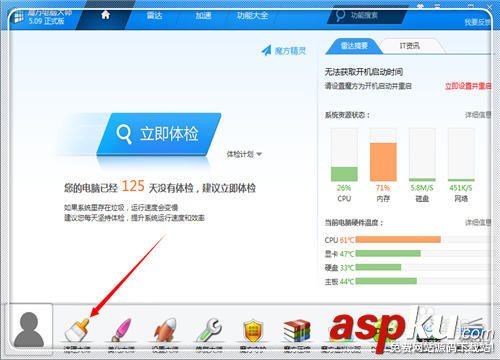Switch to the 加速 tab
Viewport: 500px width, 360px height.
click(x=203, y=15)
